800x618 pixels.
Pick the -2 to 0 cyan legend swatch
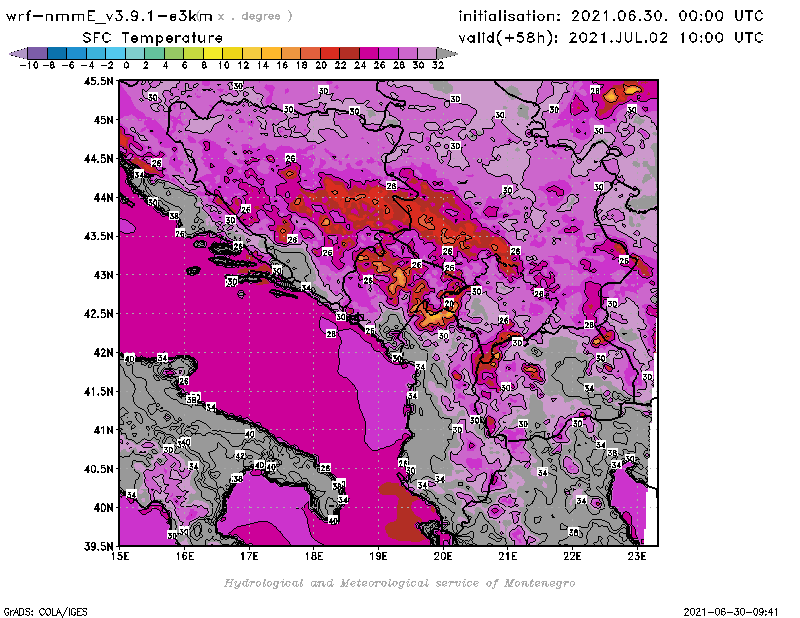pos(115,53)
